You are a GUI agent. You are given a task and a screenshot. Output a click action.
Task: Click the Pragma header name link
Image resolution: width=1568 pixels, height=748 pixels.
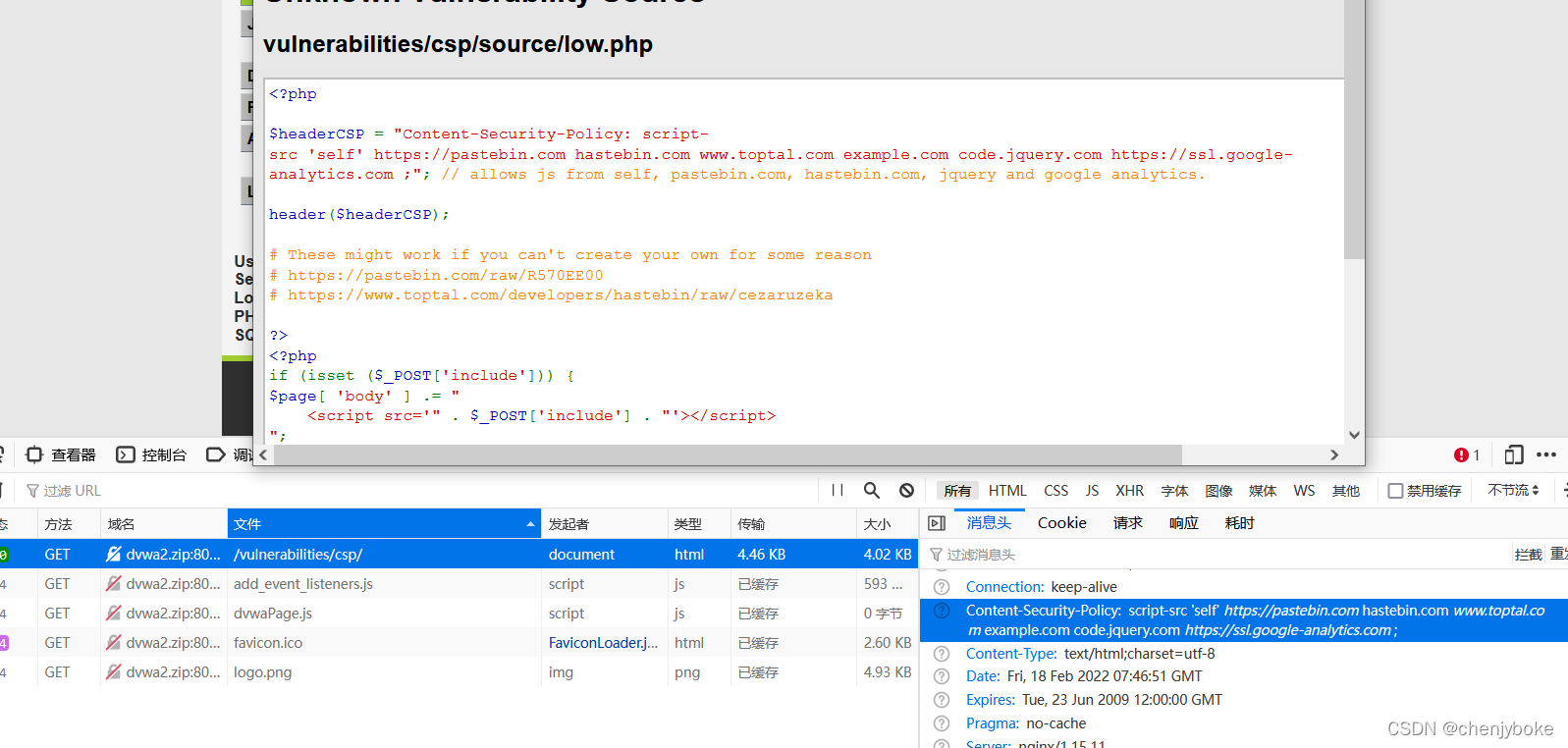(992, 723)
